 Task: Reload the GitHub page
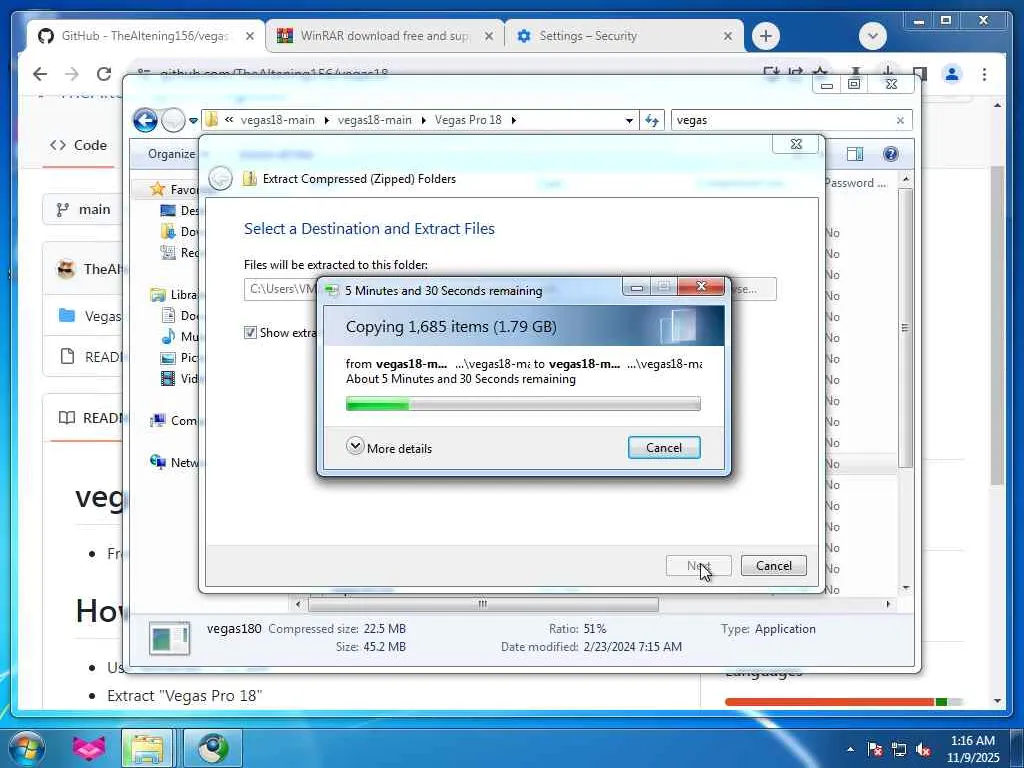(103, 74)
